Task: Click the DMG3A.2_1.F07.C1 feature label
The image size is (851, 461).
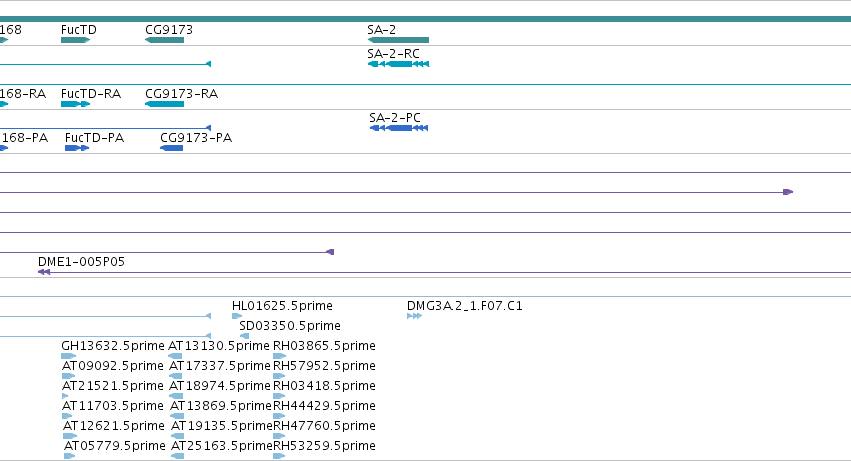Action: tap(465, 306)
